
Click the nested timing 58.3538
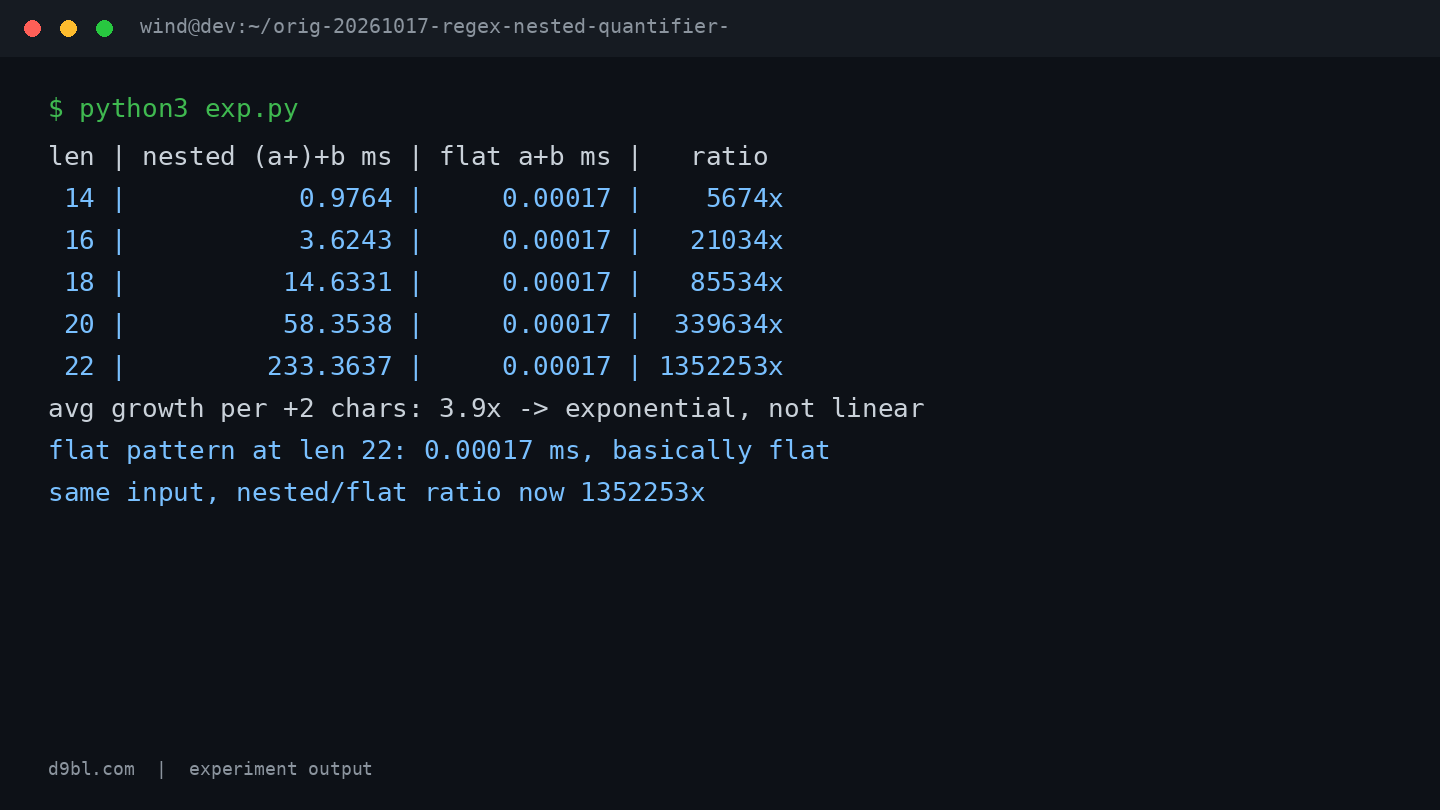(x=338, y=324)
